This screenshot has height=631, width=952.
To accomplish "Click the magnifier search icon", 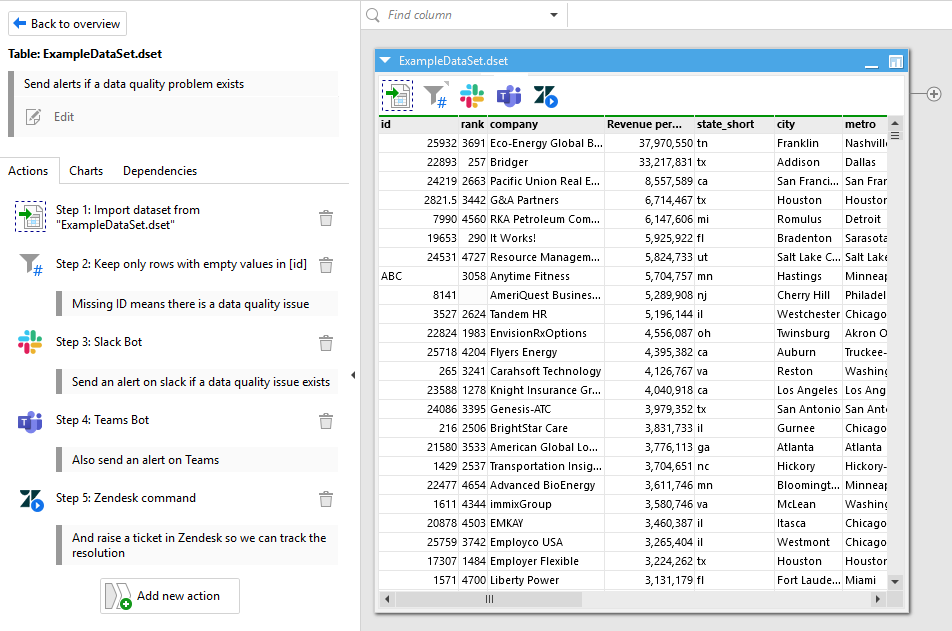I will (x=373, y=15).
